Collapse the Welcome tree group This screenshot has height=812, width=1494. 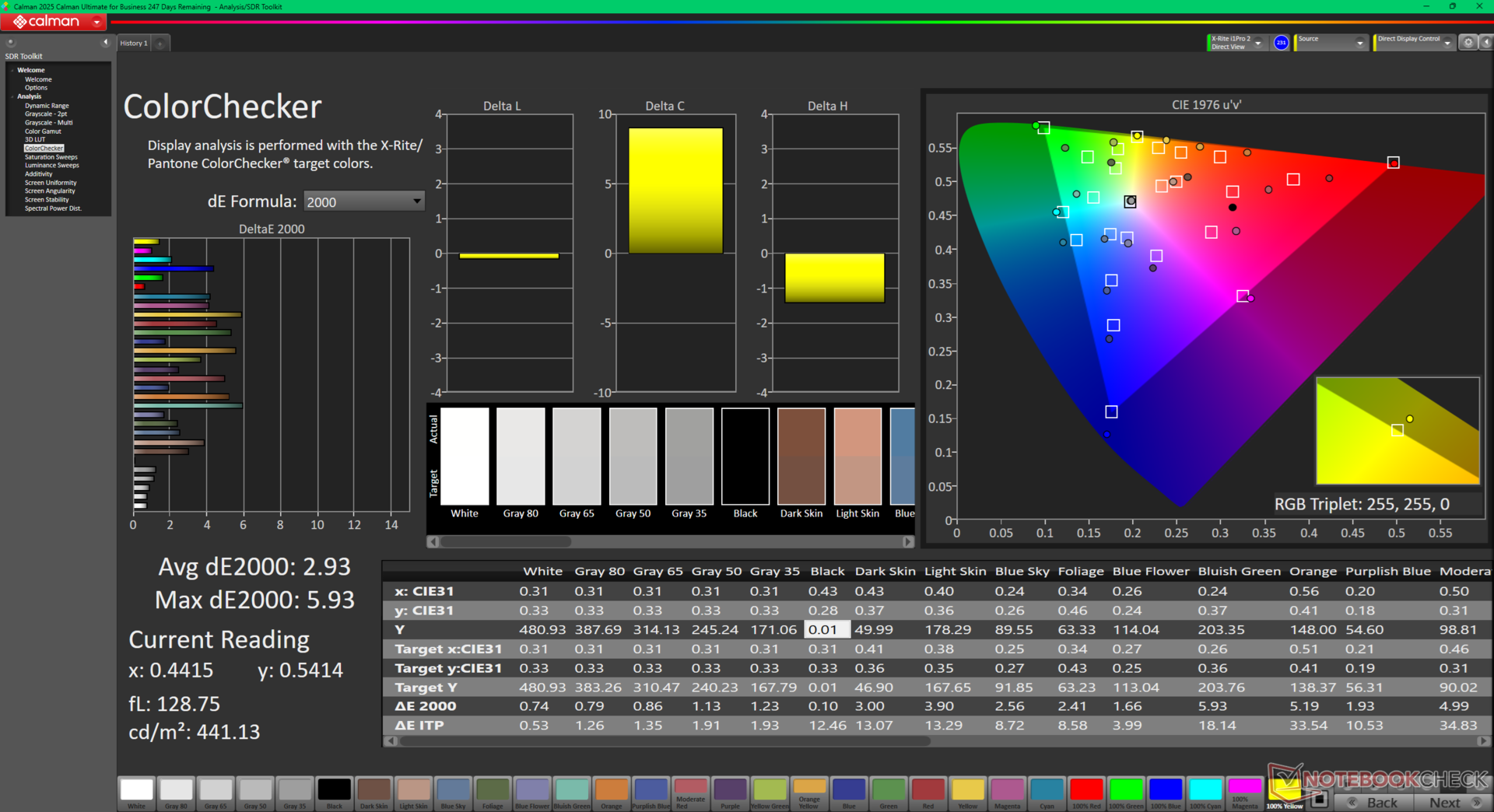[12, 70]
